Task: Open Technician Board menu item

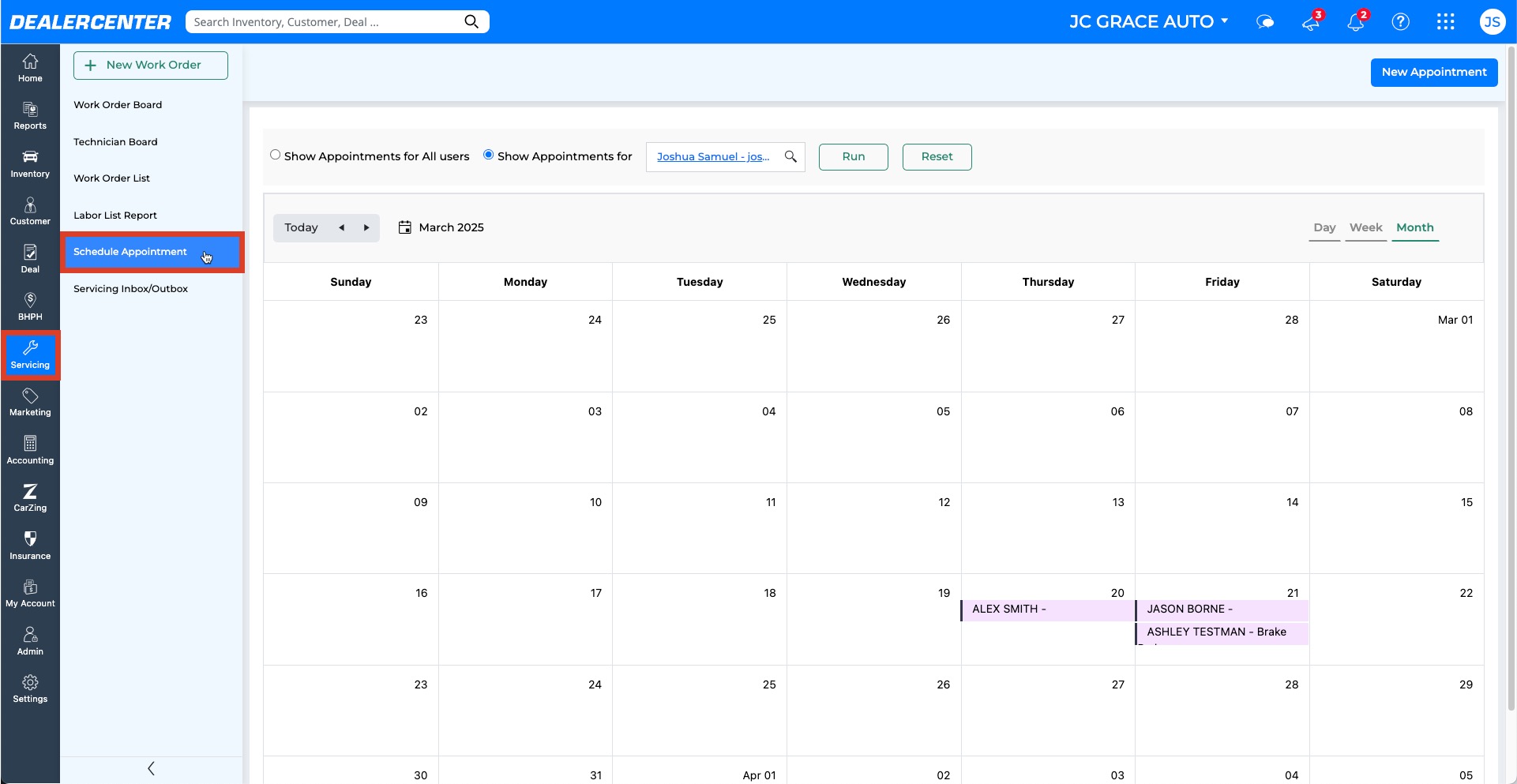Action: point(115,142)
